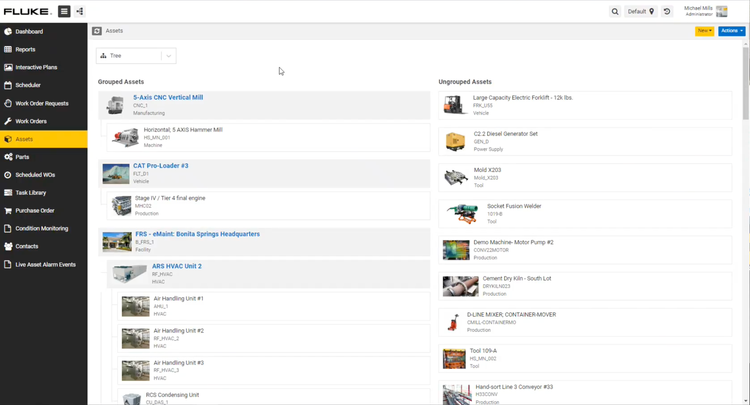The width and height of the screenshot is (750, 405).
Task: Toggle the hamburger sidebar menu button
Action: (x=64, y=11)
